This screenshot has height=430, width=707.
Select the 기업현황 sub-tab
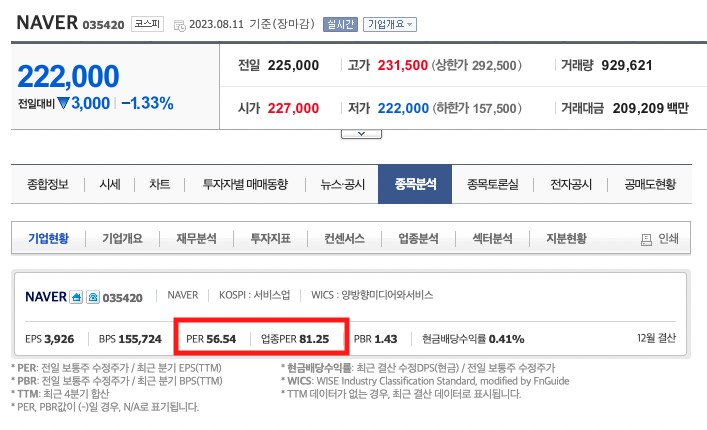49,238
